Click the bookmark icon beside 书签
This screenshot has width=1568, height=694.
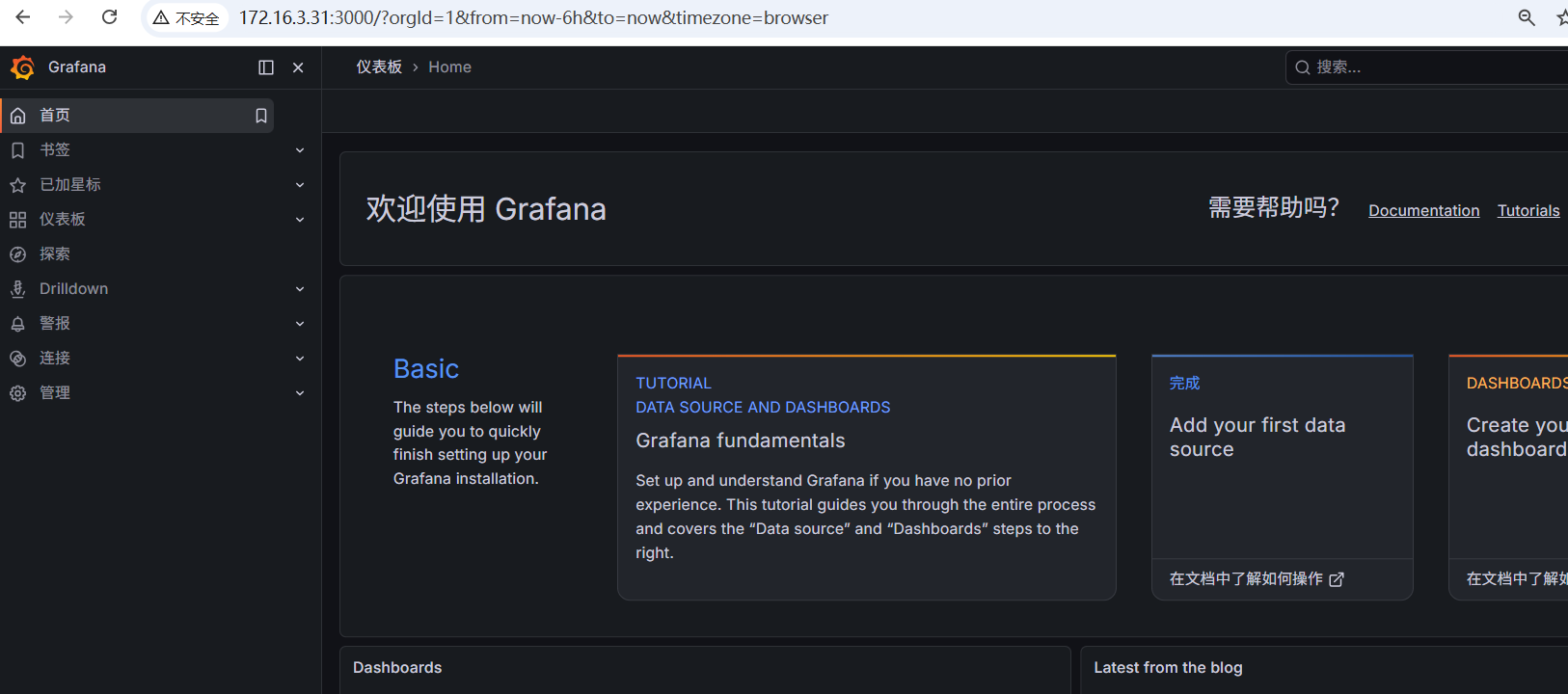[17, 150]
